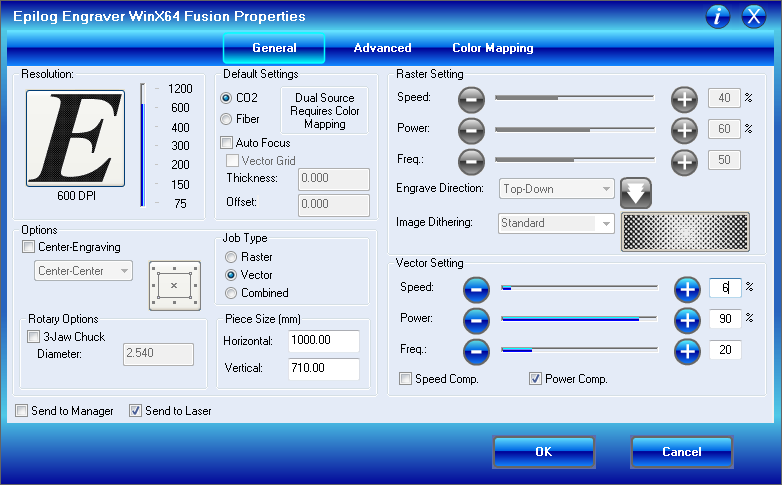Click the raster Power slider track

575,129
